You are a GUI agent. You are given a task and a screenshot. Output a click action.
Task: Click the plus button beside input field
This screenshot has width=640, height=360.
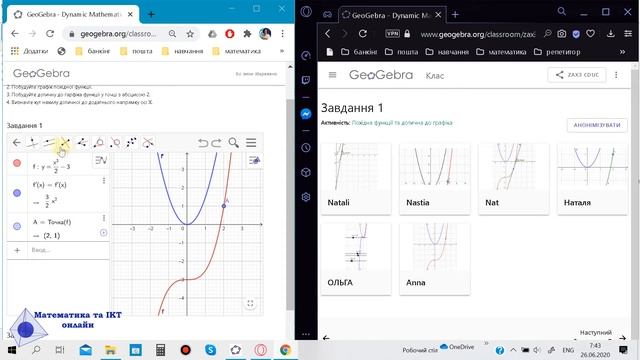[17, 250]
